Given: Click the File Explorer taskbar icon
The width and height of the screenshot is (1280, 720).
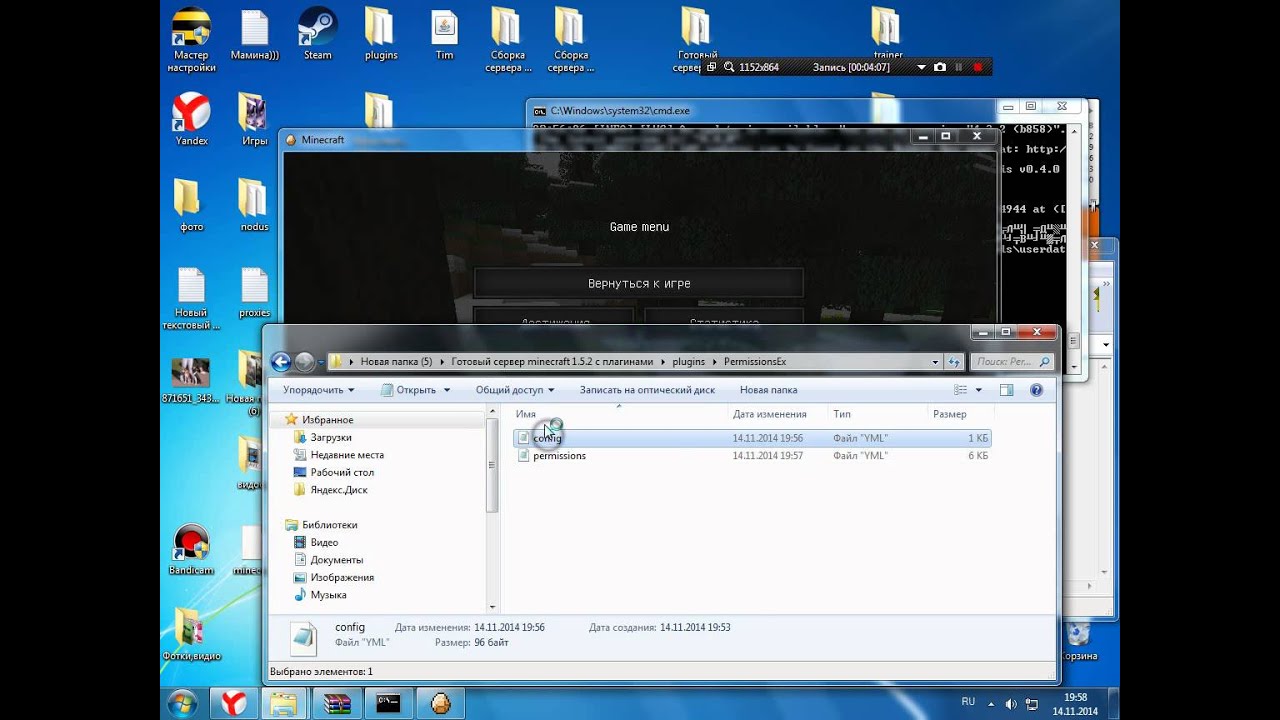Looking at the screenshot, I should point(285,704).
